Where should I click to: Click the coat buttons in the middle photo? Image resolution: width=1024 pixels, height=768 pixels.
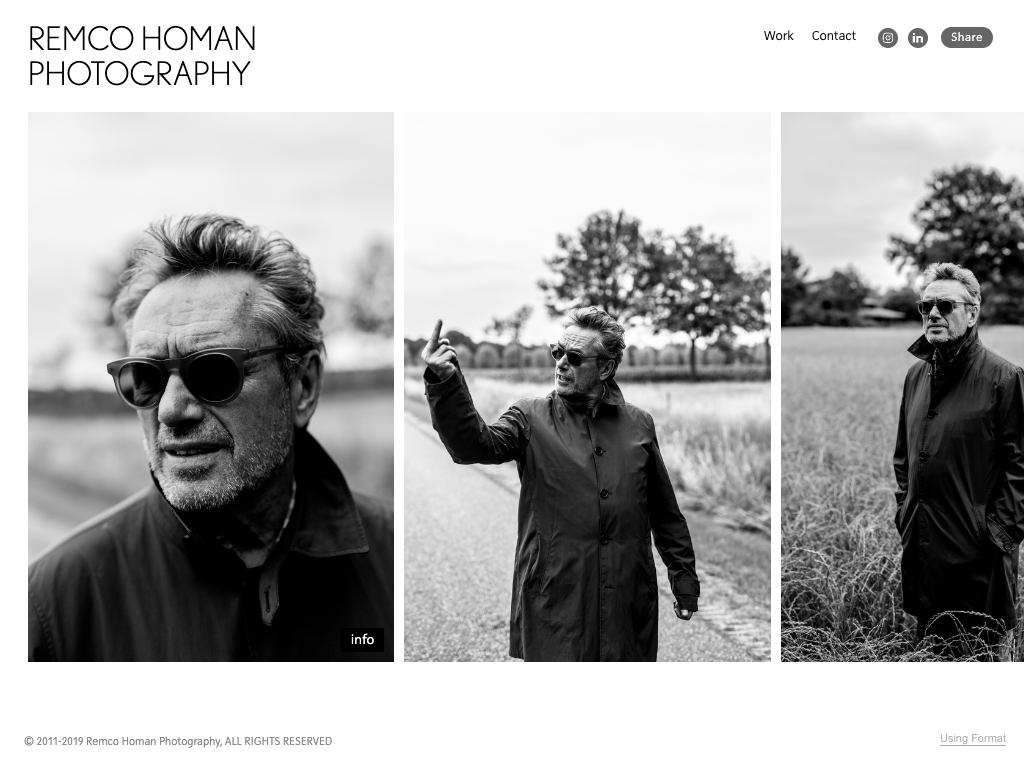point(602,494)
